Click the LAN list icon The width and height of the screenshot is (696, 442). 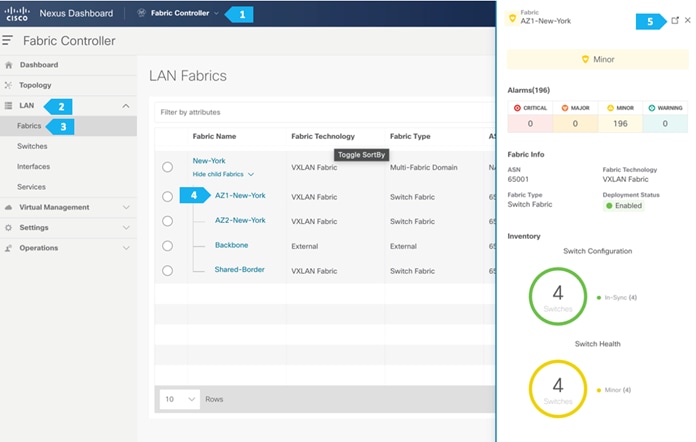coord(8,106)
